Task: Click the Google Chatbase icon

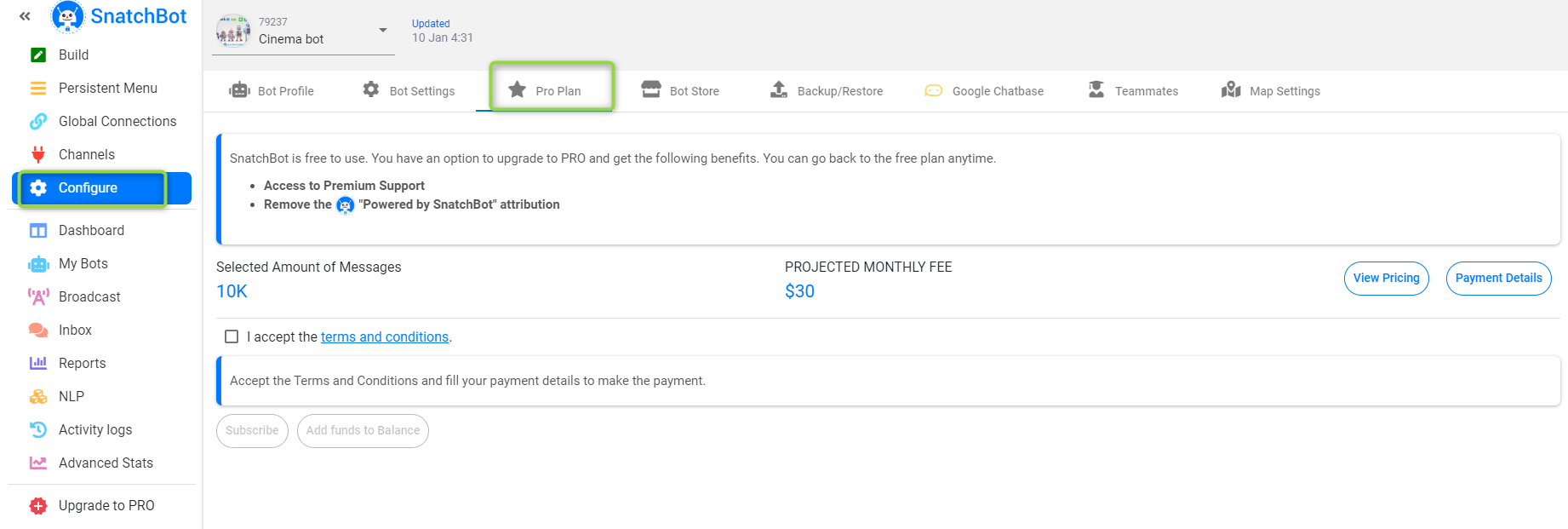Action: (x=934, y=90)
